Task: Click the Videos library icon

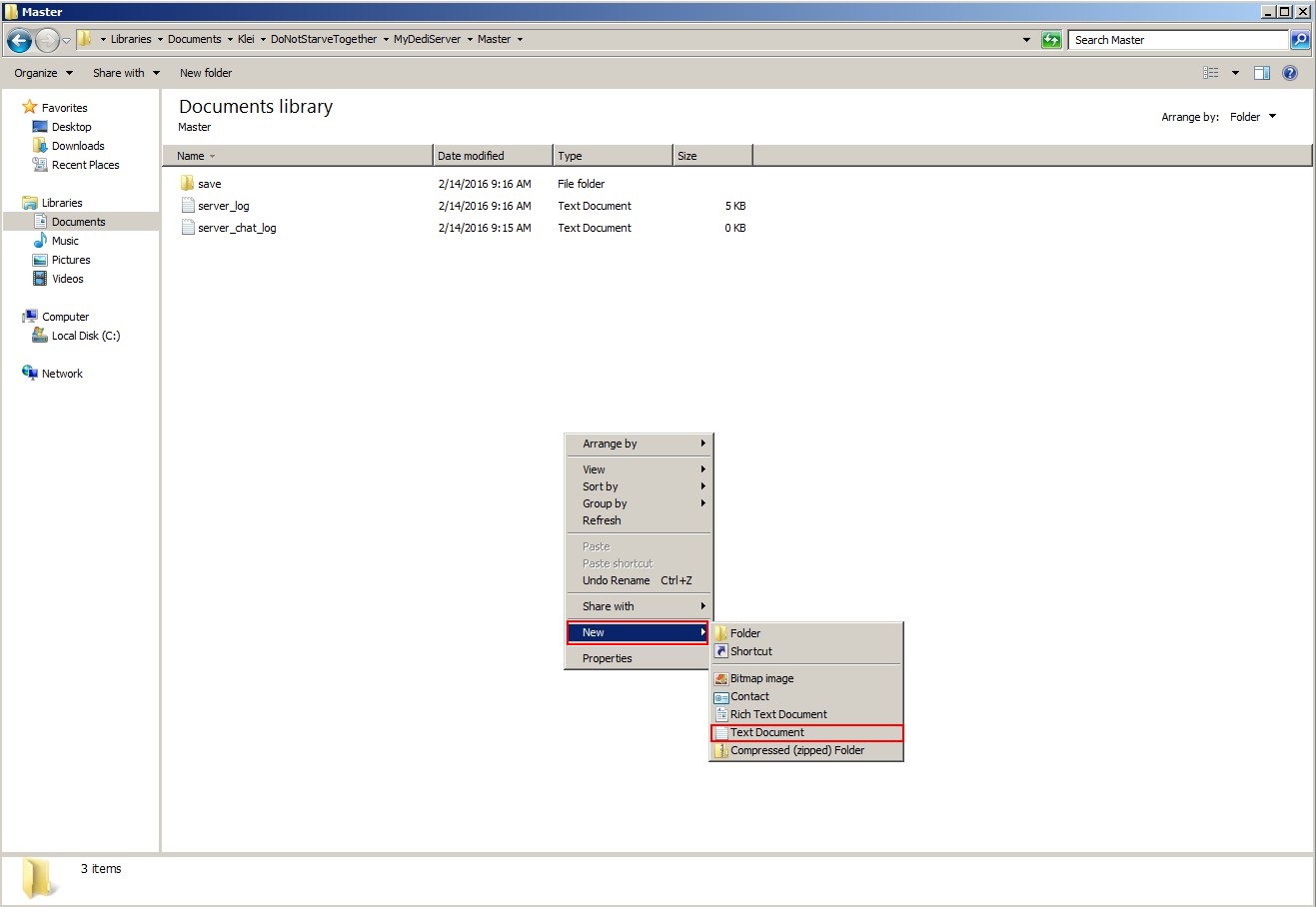Action: pyautogui.click(x=40, y=279)
